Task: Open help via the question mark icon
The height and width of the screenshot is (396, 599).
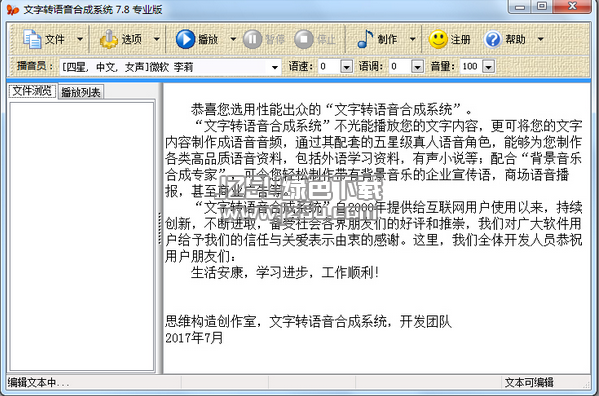Action: 493,39
